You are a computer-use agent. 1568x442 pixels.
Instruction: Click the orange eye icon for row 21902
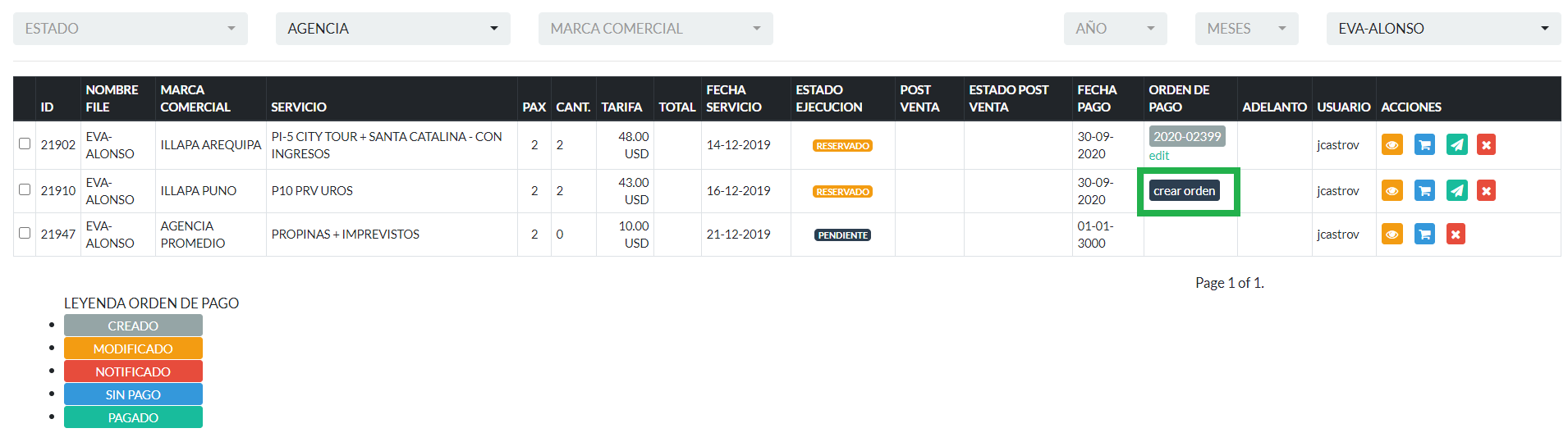pyautogui.click(x=1391, y=145)
